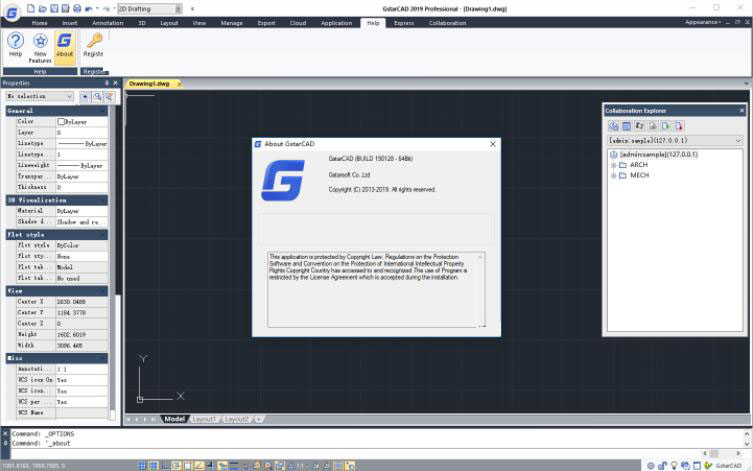Expand the ARCH folder in Collaboration Explorer
This screenshot has width=753, height=471.
pos(613,165)
